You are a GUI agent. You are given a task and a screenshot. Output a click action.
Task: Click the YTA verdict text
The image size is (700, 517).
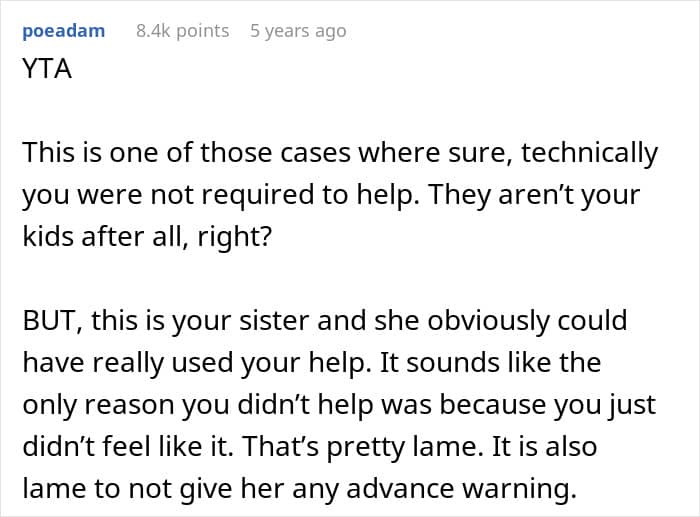[47, 69]
